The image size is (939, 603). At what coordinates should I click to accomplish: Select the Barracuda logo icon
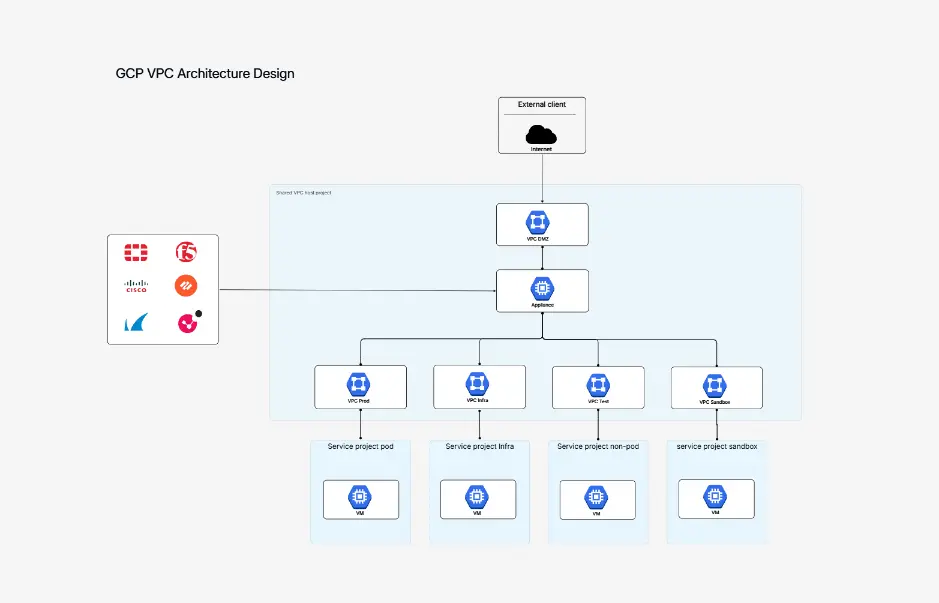pos(134,322)
